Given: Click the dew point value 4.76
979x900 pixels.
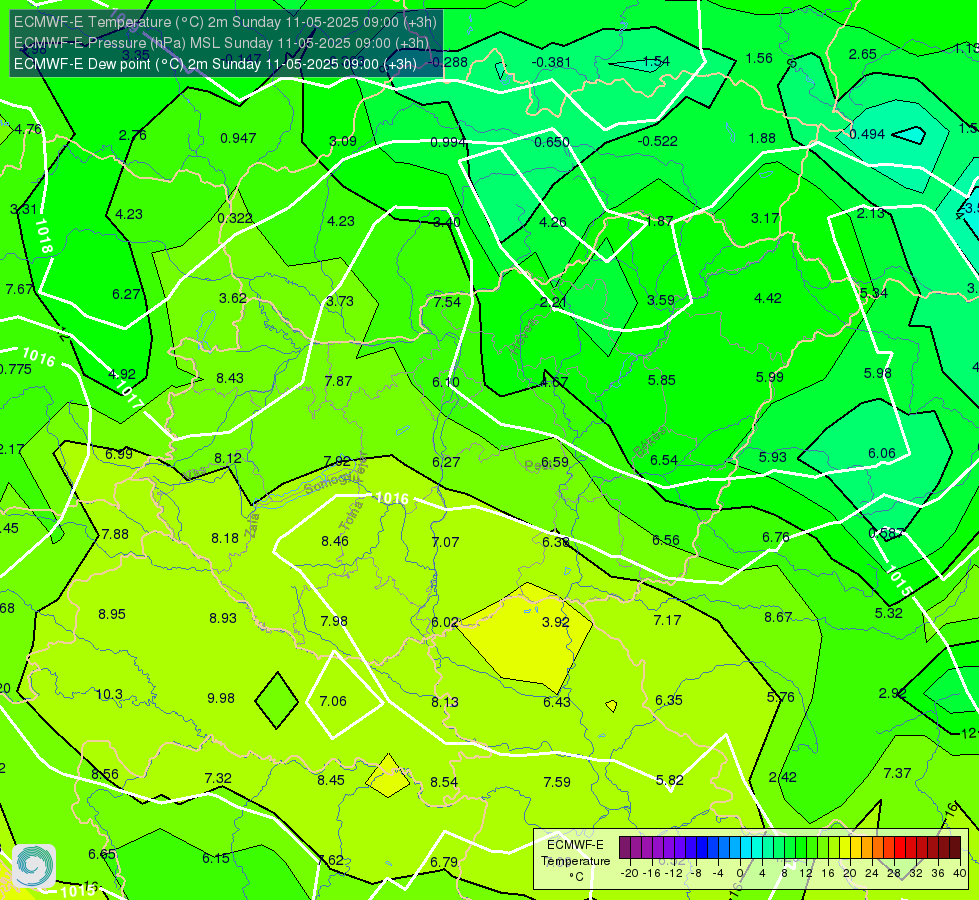Looking at the screenshot, I should (28, 129).
